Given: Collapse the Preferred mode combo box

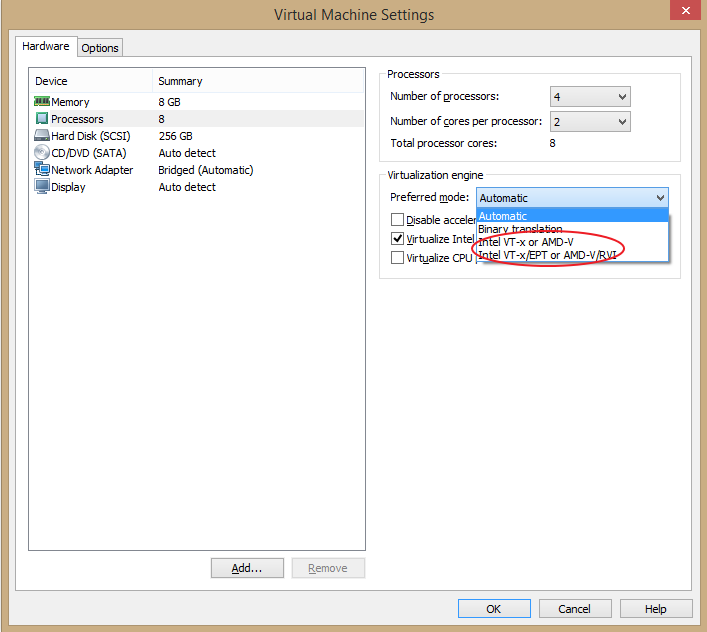Looking at the screenshot, I should (x=572, y=198).
